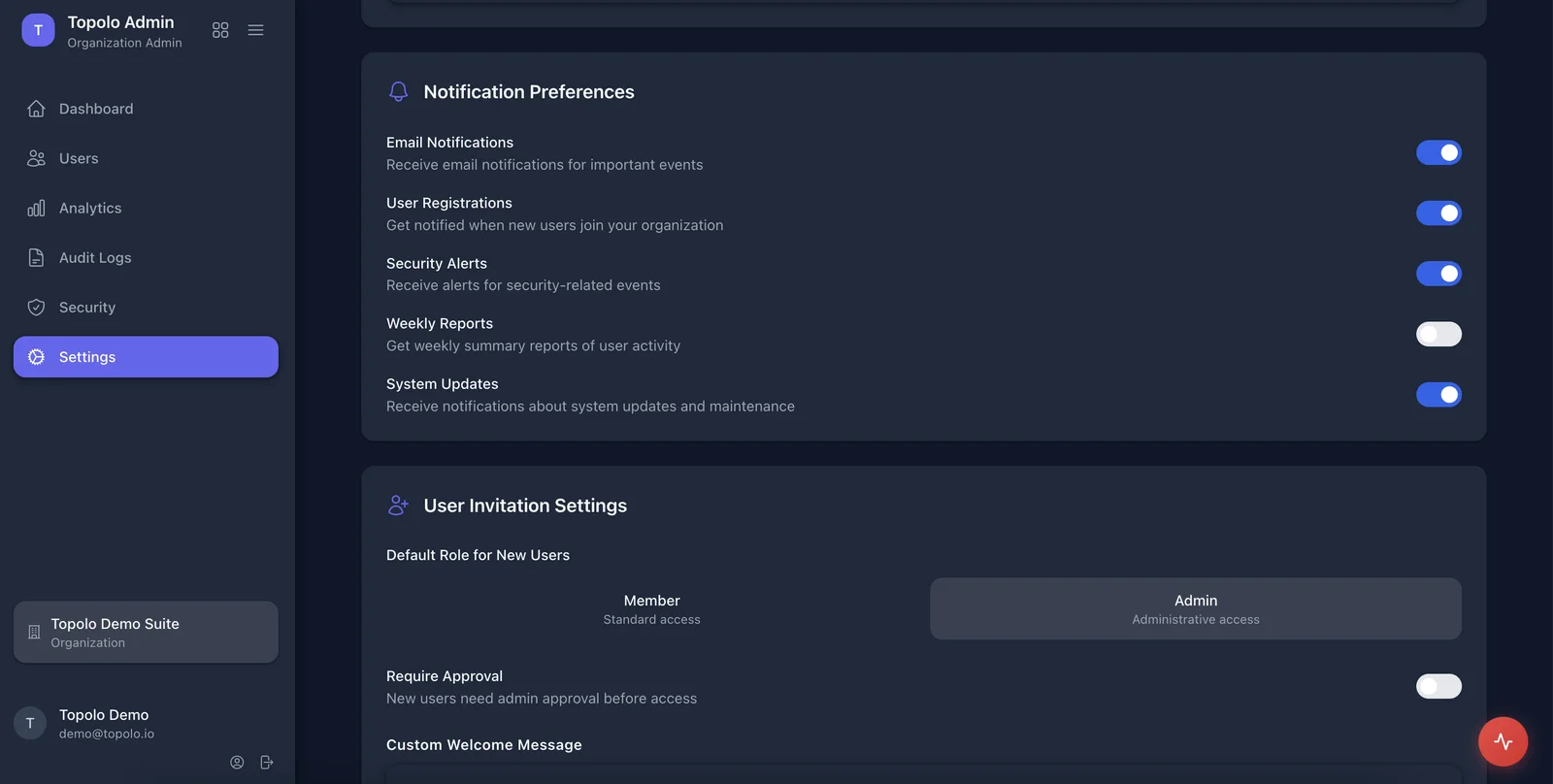Turn on the Require Approval toggle

tap(1437, 686)
